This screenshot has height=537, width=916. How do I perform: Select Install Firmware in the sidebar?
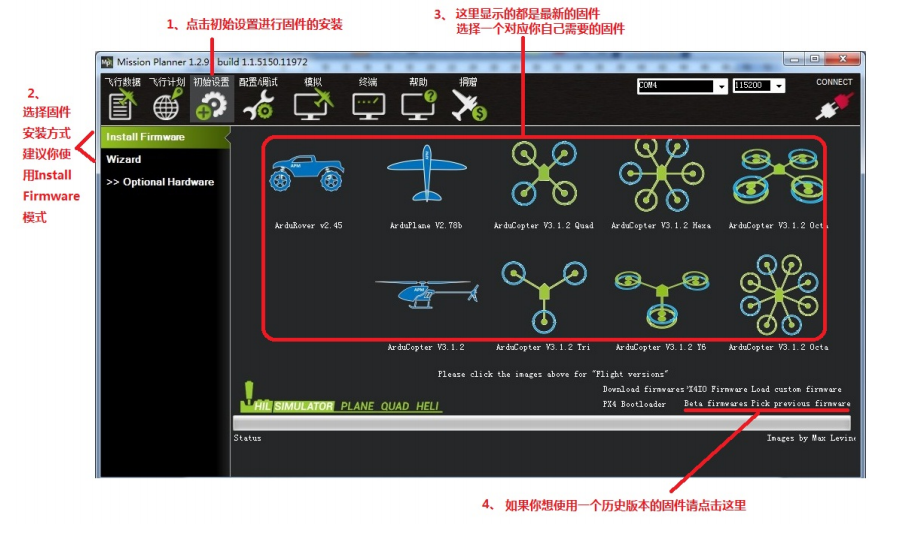(164, 137)
